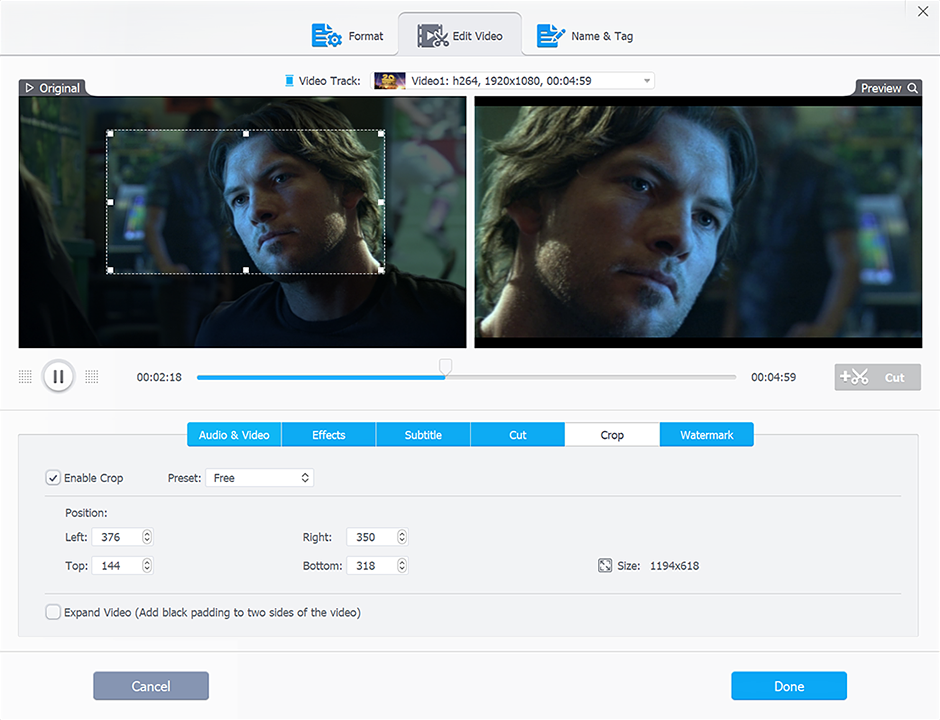Viewport: 940px width, 720px height.
Task: Click the crop box bottom-middle handle
Action: (246, 270)
